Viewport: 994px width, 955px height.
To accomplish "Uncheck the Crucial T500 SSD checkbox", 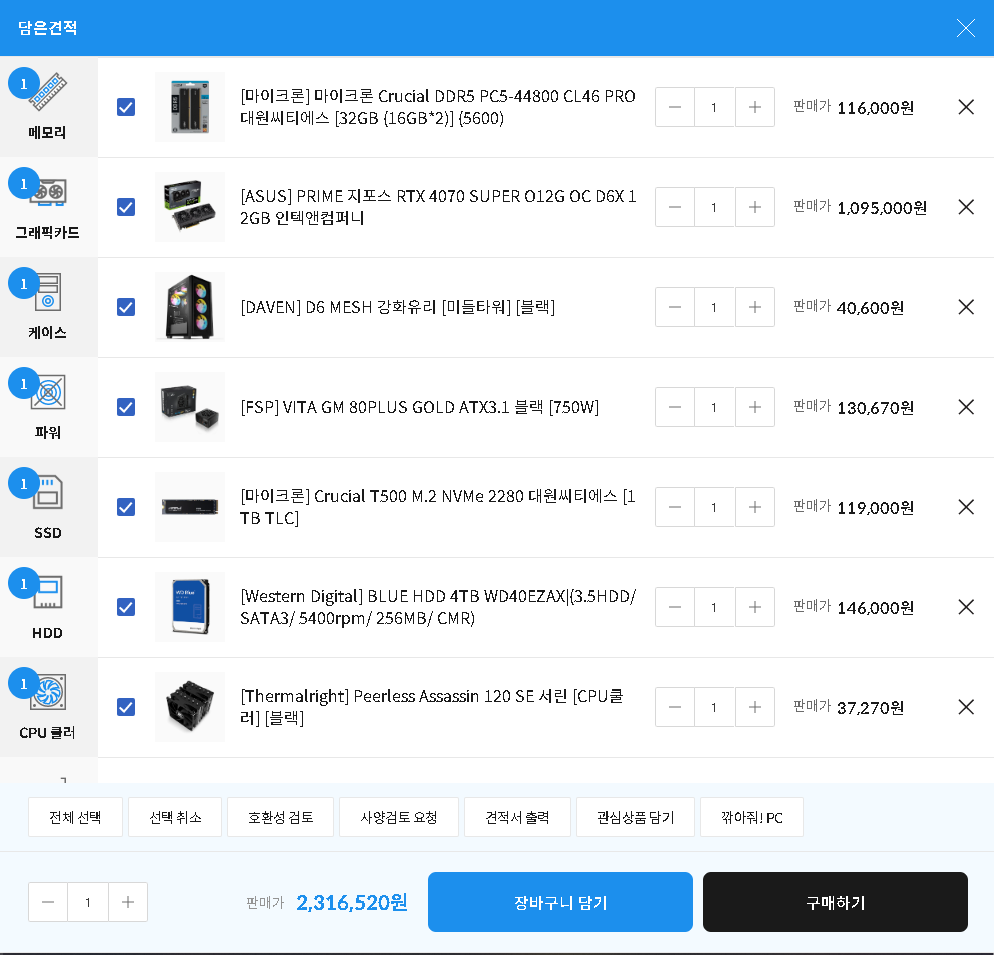I will pyautogui.click(x=126, y=507).
